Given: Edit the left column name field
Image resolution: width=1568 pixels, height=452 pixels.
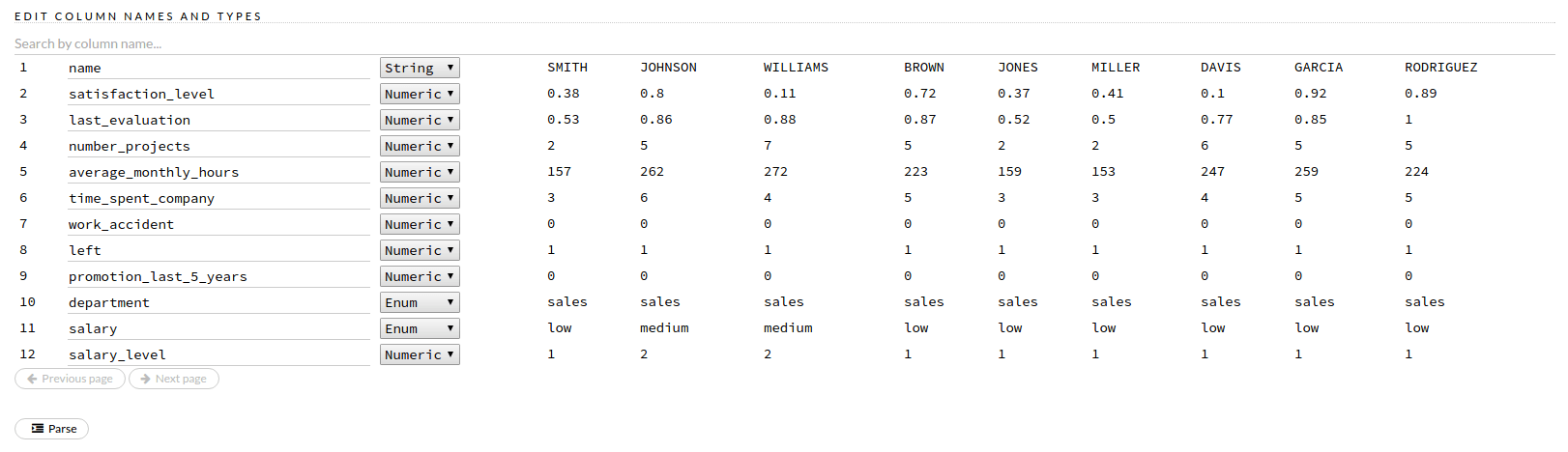Looking at the screenshot, I should pyautogui.click(x=218, y=250).
